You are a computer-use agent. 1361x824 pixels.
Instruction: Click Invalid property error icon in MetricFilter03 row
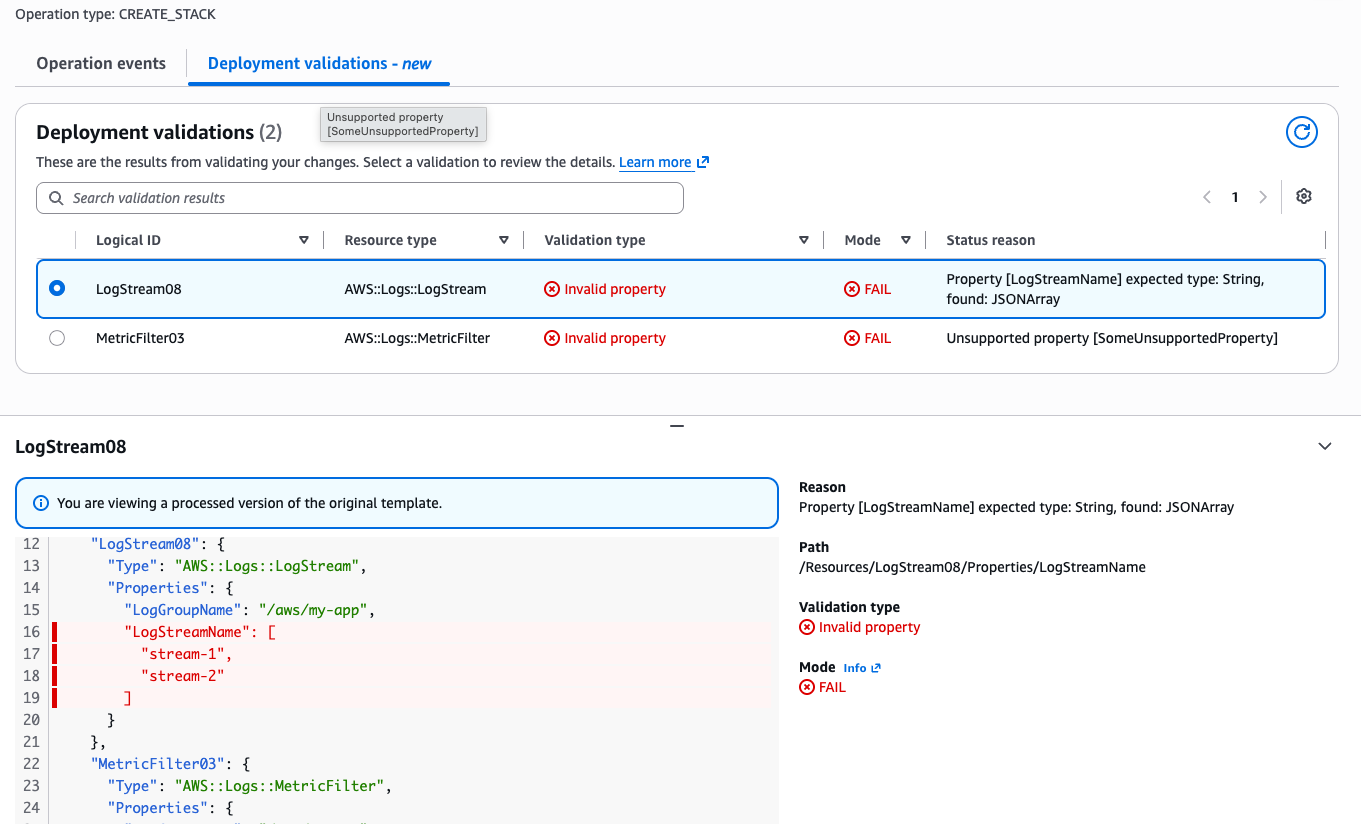[x=552, y=338]
